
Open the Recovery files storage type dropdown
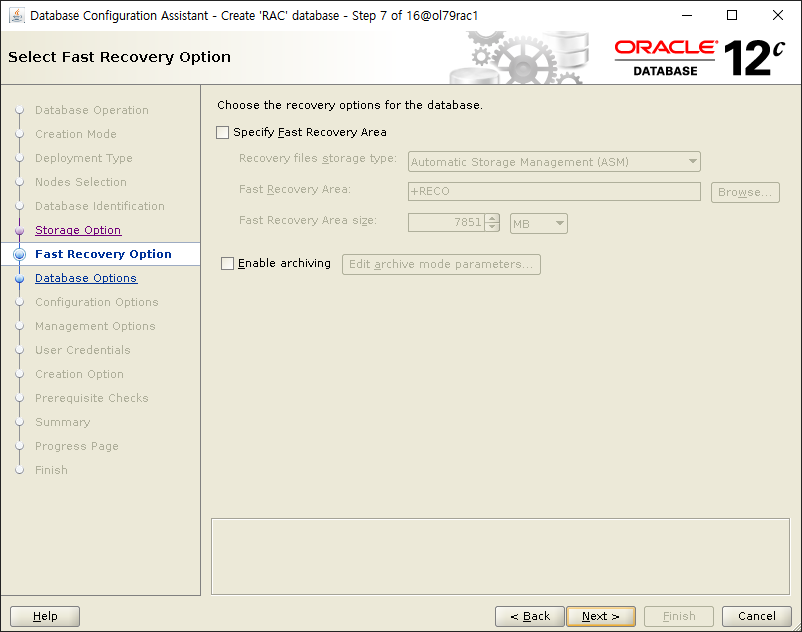554,162
